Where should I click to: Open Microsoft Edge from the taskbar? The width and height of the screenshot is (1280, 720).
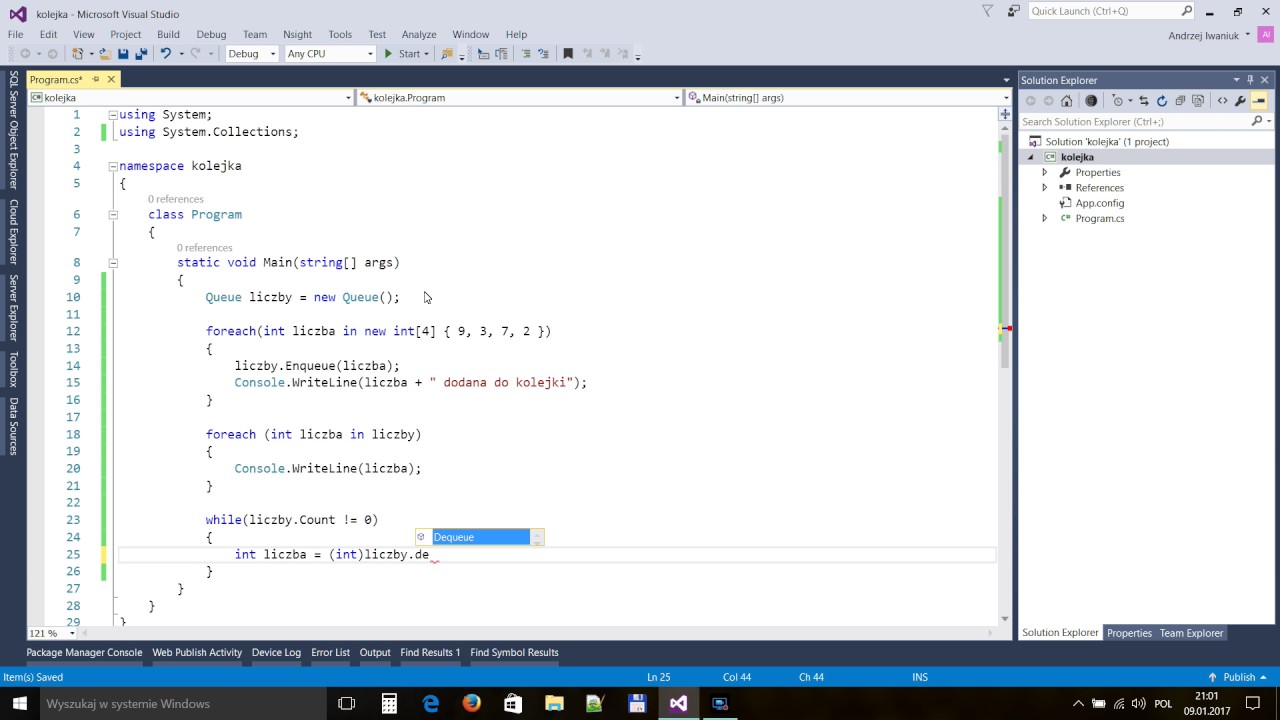tap(431, 703)
